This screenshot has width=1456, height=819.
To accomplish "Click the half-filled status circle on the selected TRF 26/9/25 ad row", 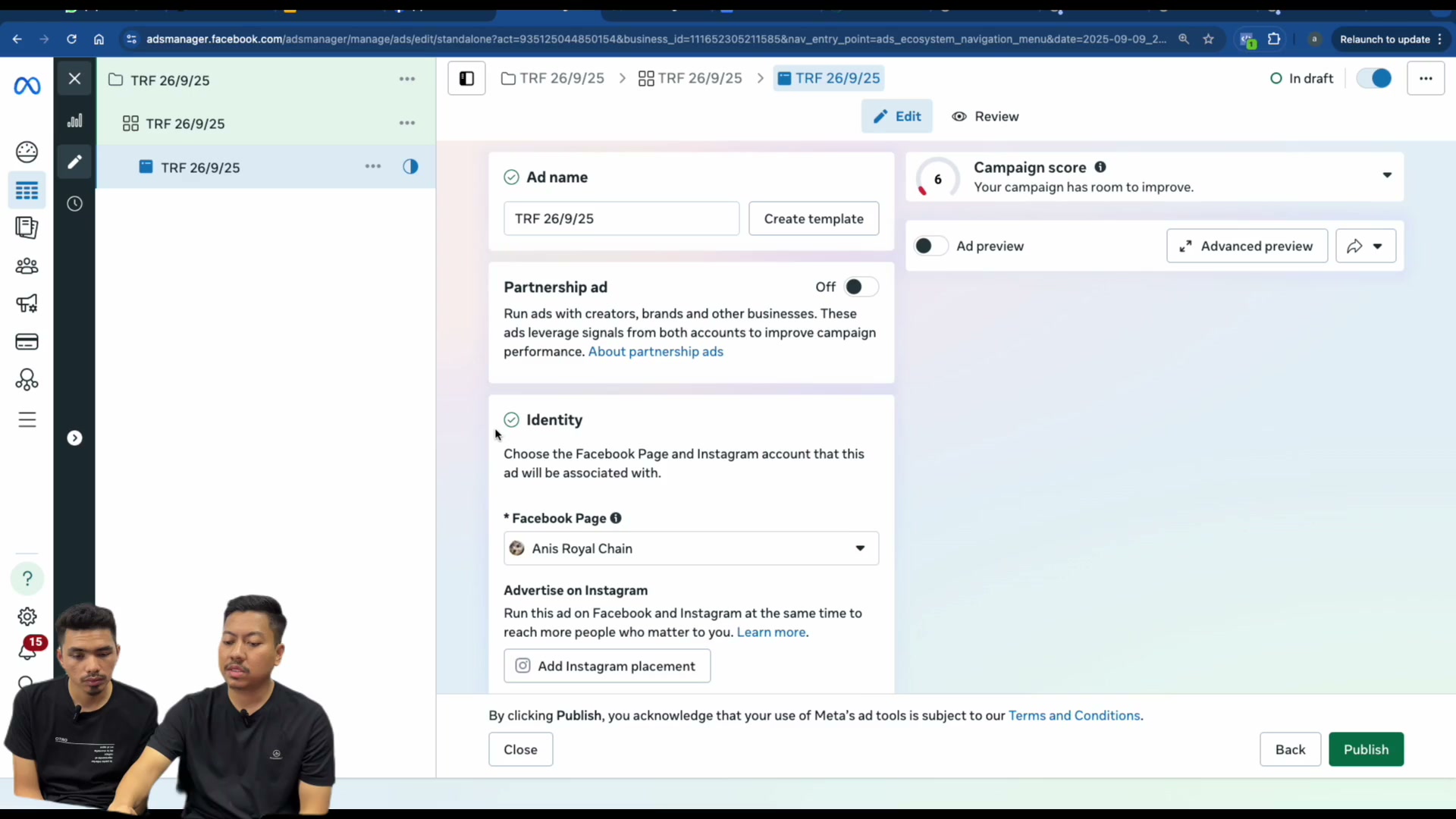I will click(x=410, y=167).
